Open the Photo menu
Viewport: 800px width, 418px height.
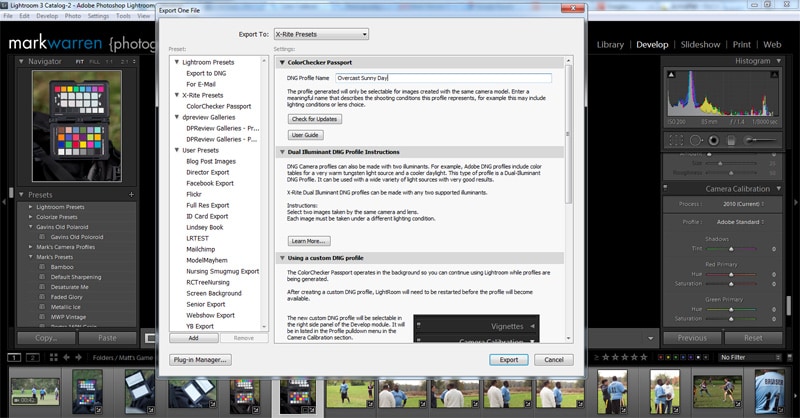[73, 16]
